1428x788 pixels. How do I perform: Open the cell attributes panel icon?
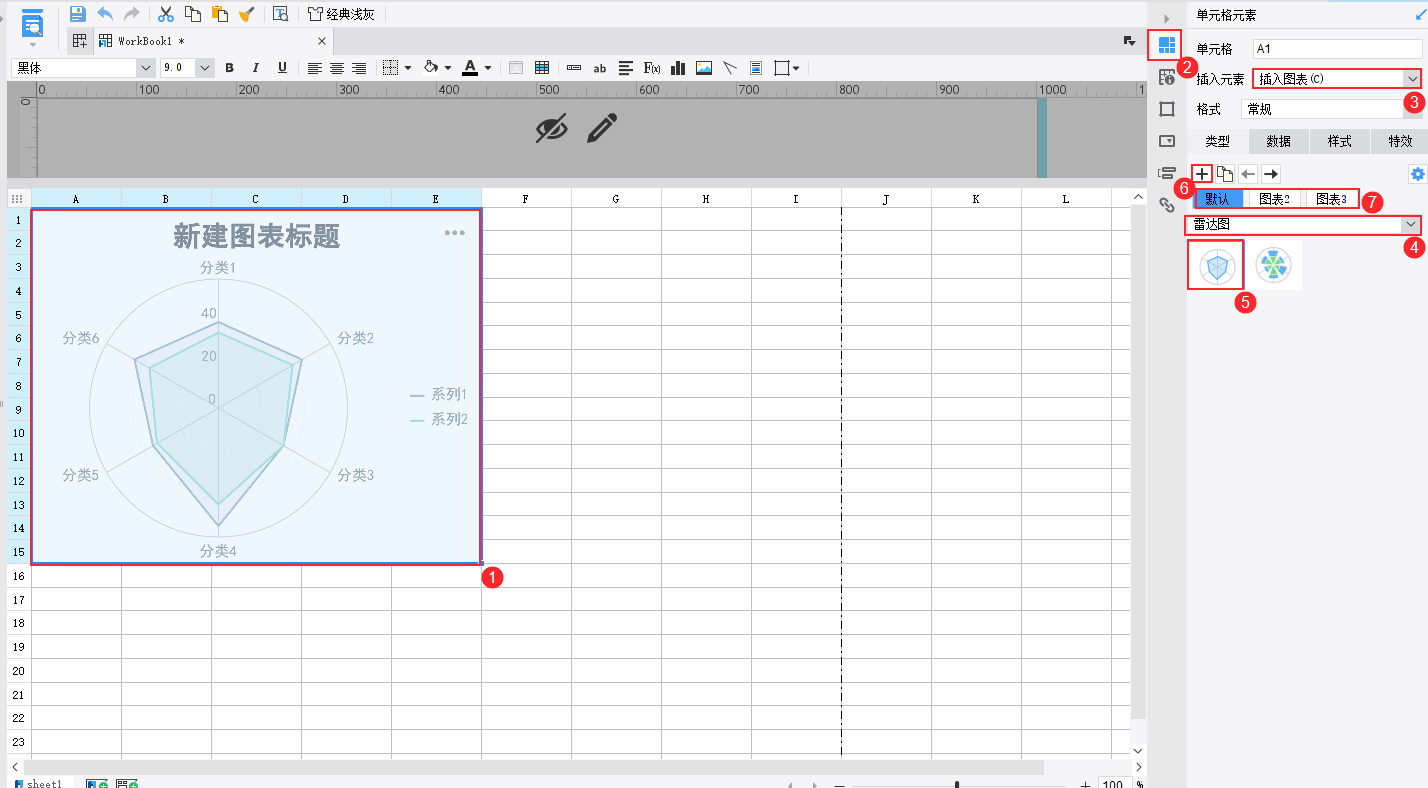pyautogui.click(x=1166, y=77)
